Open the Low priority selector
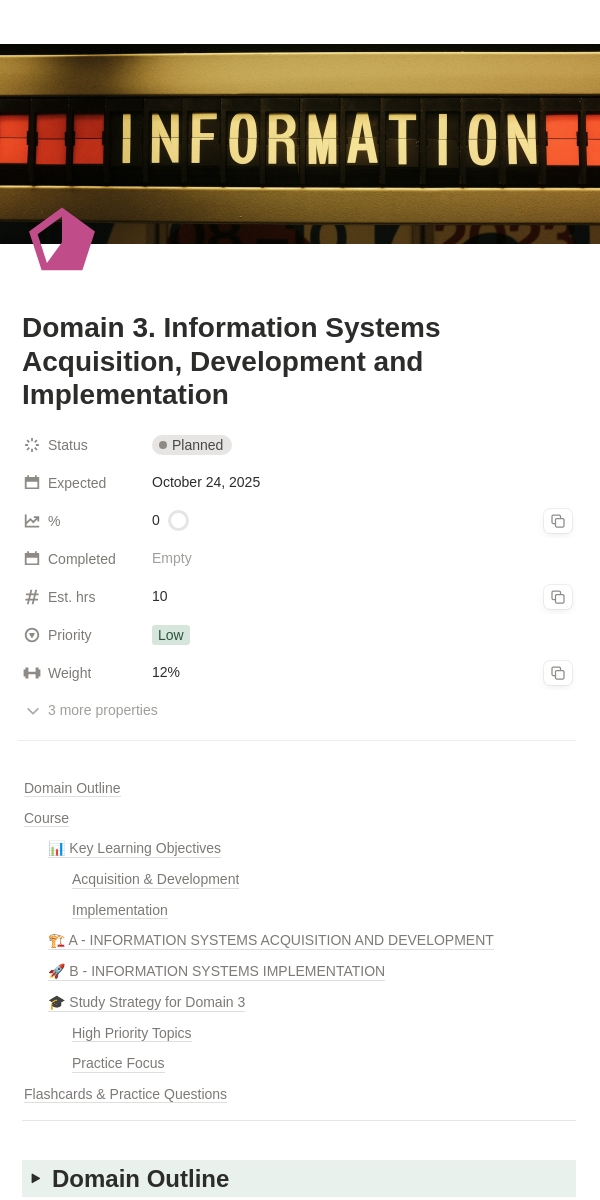The height and width of the screenshot is (1200, 600). [x=171, y=635]
